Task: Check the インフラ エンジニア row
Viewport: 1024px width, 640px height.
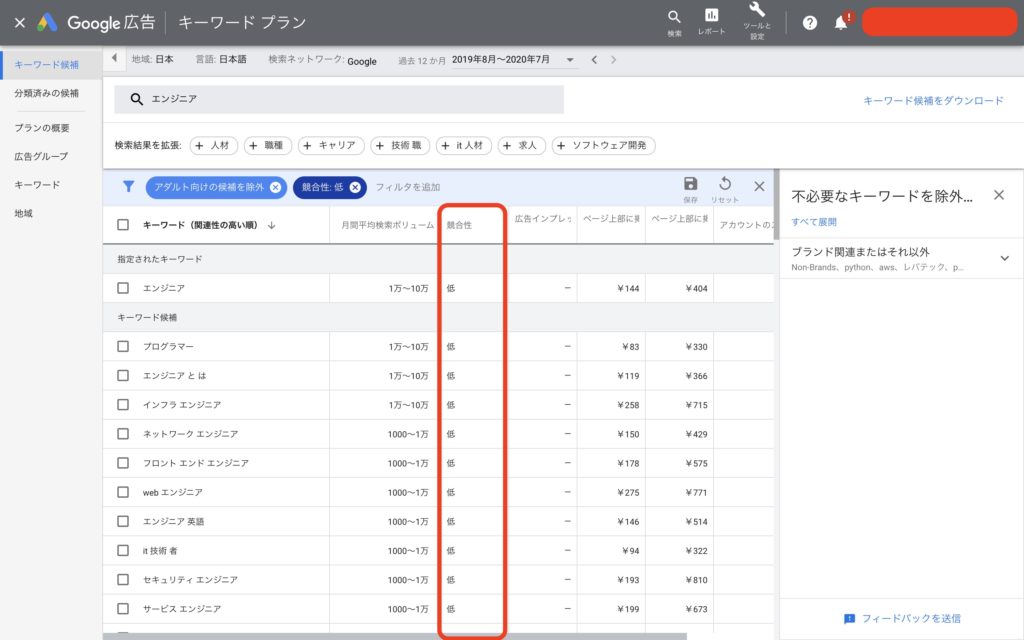Action: click(x=123, y=405)
